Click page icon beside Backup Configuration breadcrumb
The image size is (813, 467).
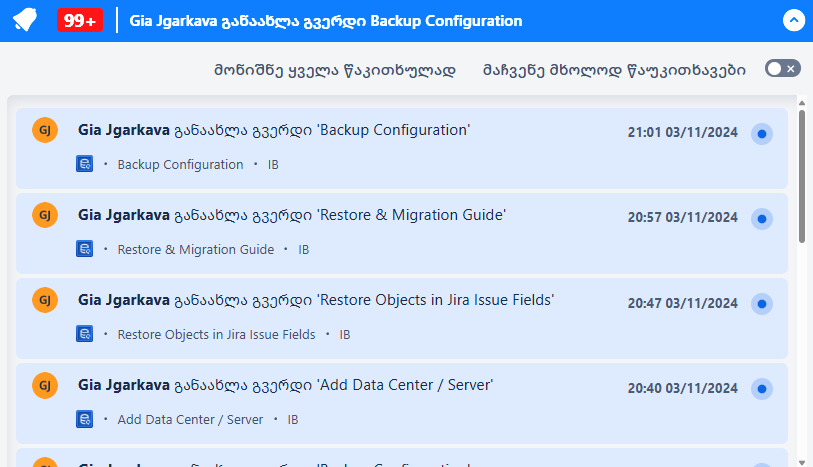pos(85,164)
